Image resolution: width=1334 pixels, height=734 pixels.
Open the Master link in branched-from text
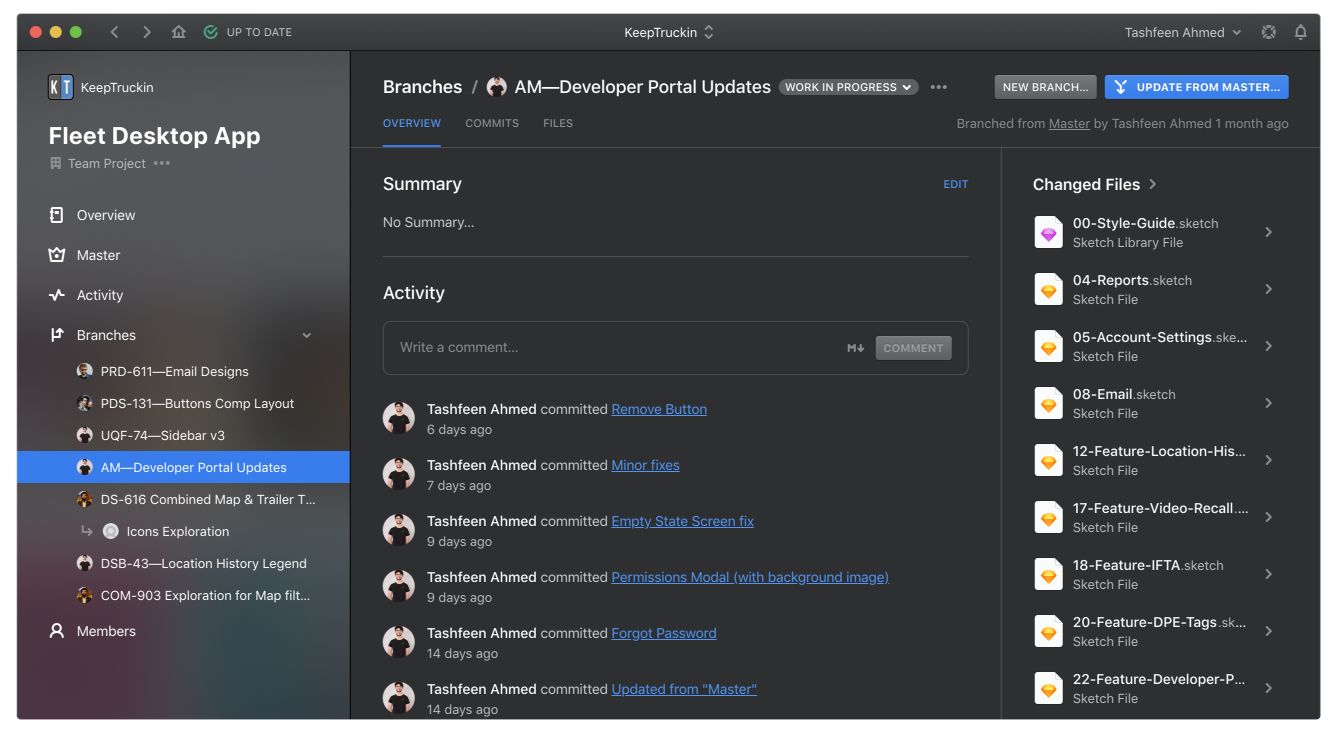coord(1069,124)
